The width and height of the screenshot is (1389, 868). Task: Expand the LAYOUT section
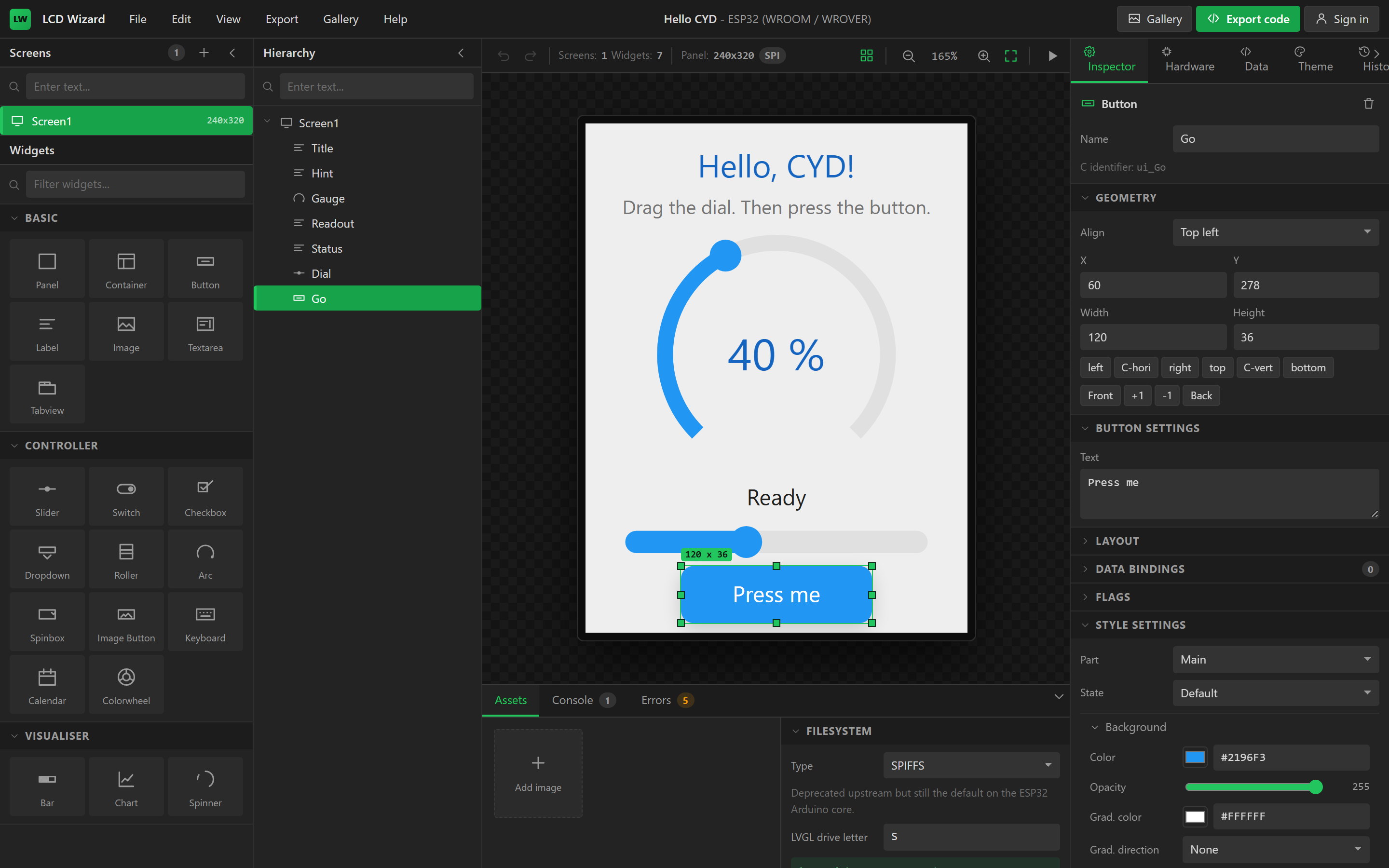click(1229, 541)
